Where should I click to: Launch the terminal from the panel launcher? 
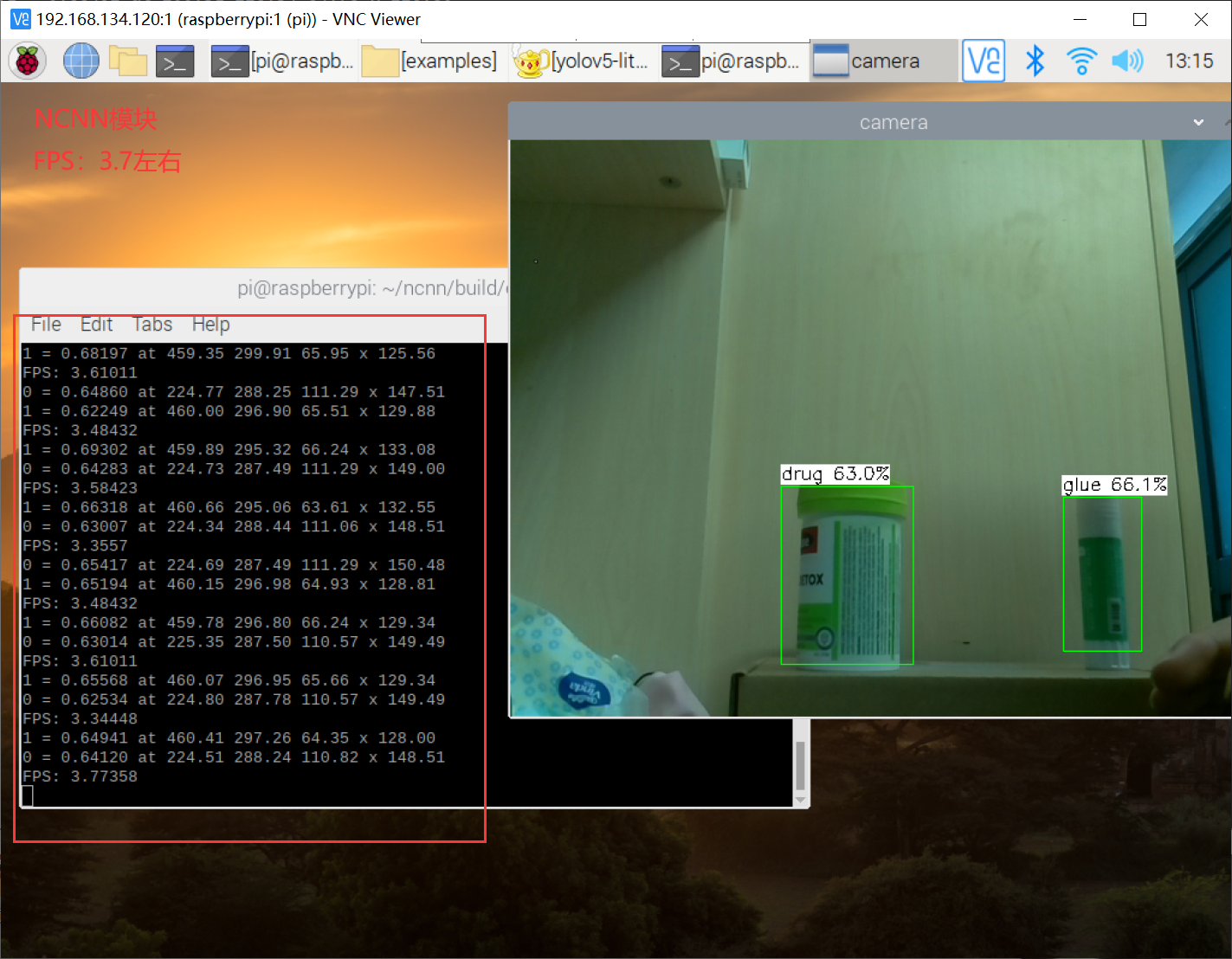coord(175,61)
